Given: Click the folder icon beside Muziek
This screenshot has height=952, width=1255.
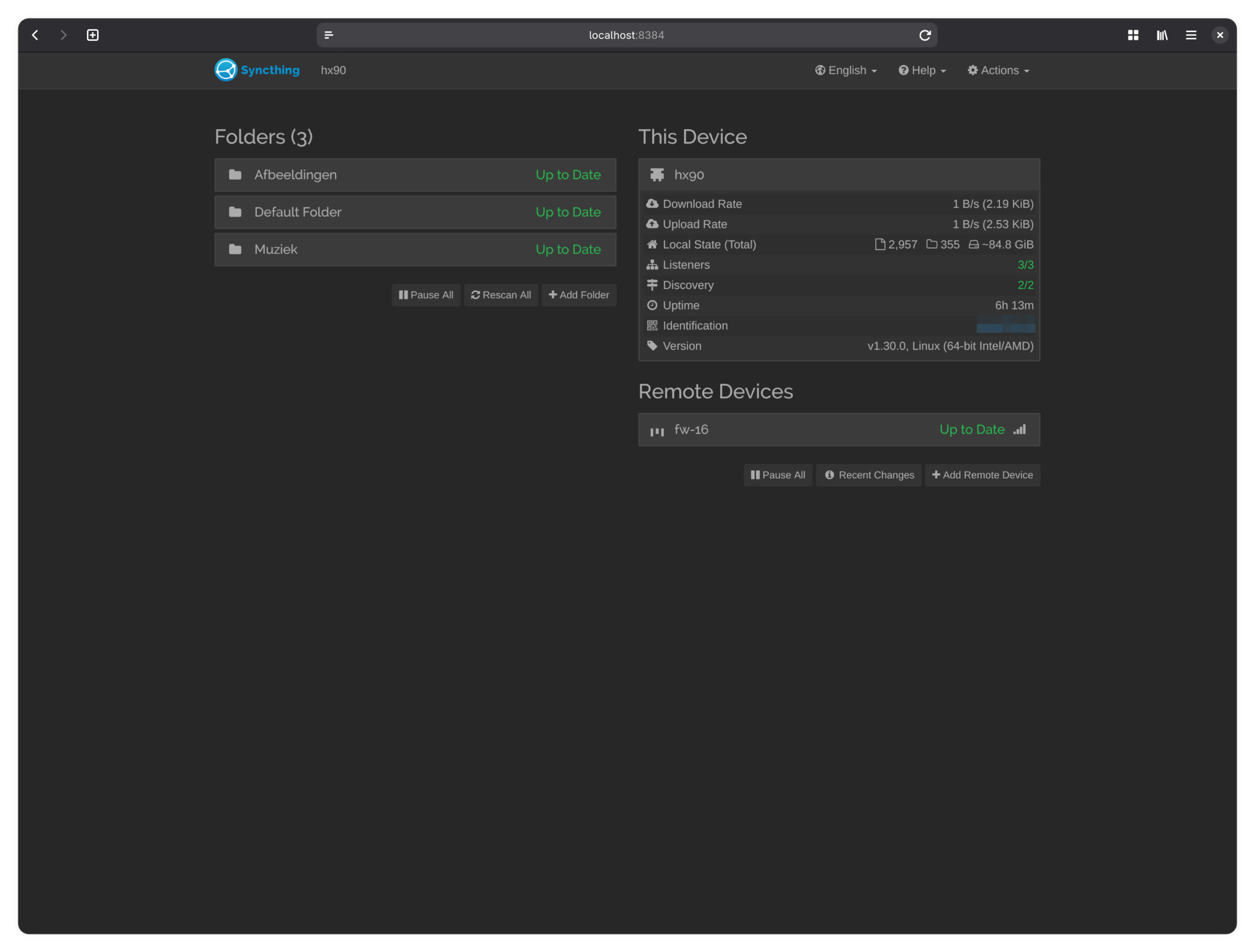Looking at the screenshot, I should pos(235,250).
